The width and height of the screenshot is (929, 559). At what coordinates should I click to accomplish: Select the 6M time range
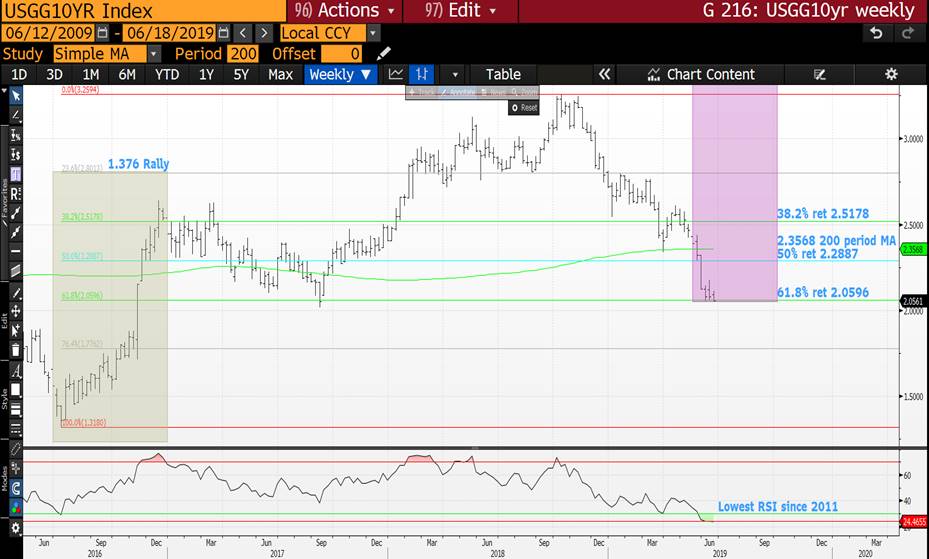(x=127, y=75)
